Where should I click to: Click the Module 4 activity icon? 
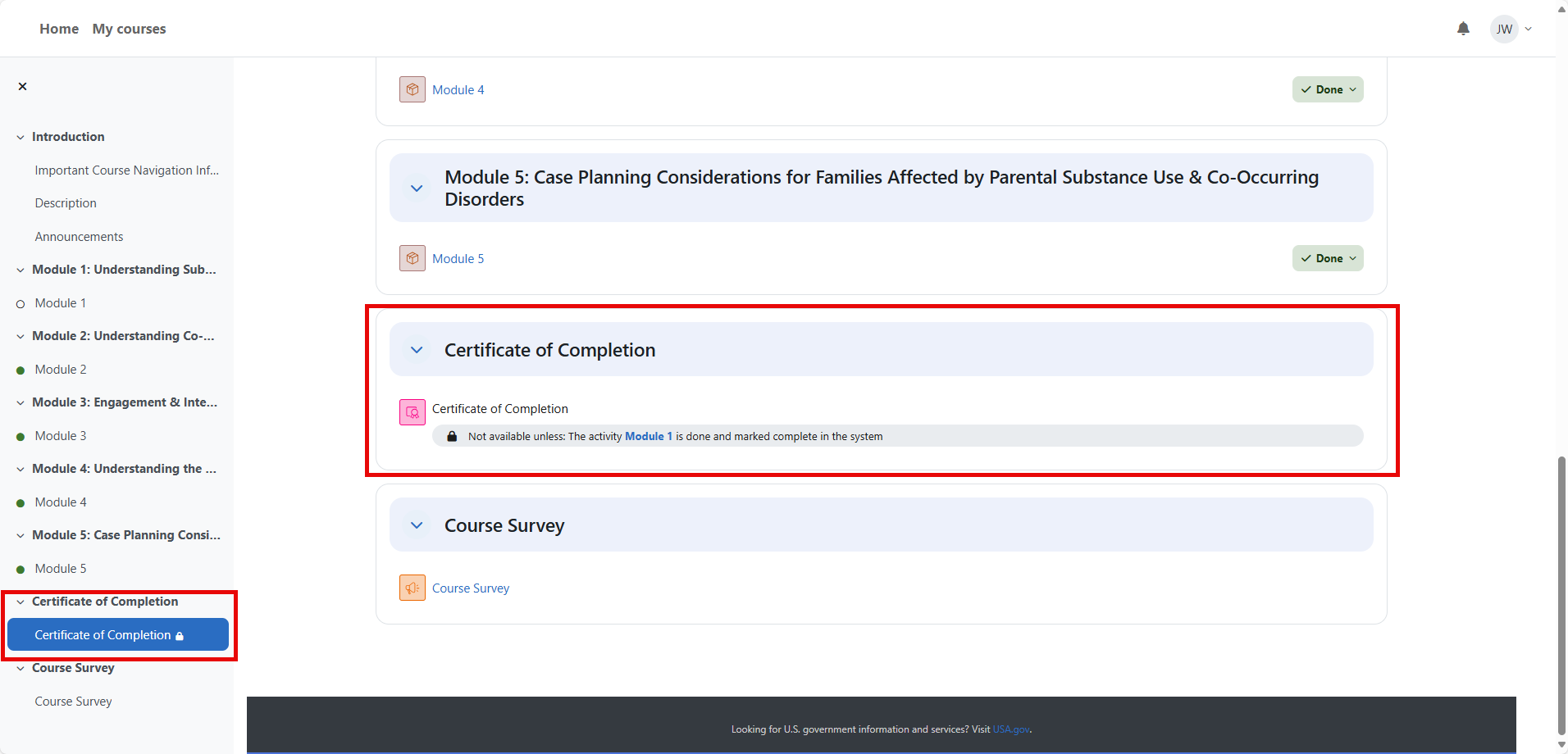[412, 89]
